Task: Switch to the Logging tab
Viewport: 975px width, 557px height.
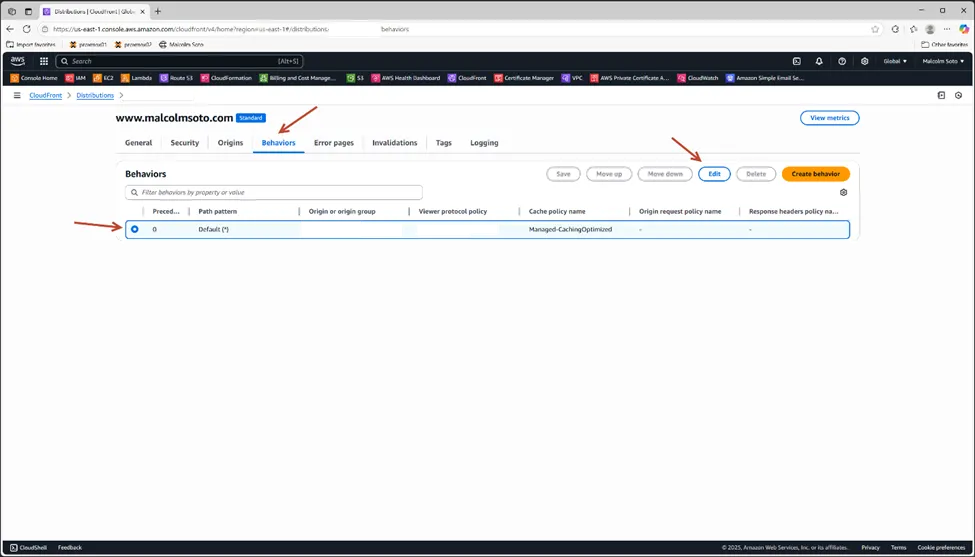Action: tap(484, 142)
